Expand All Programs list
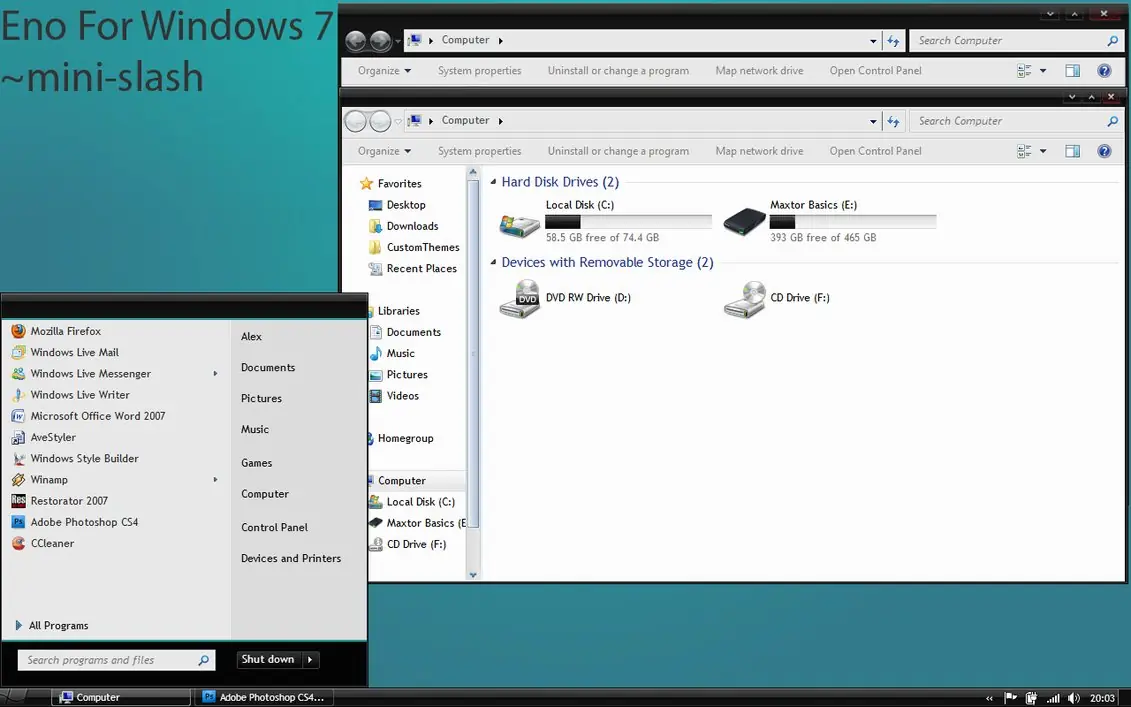Viewport: 1131px width, 707px height. click(51, 625)
